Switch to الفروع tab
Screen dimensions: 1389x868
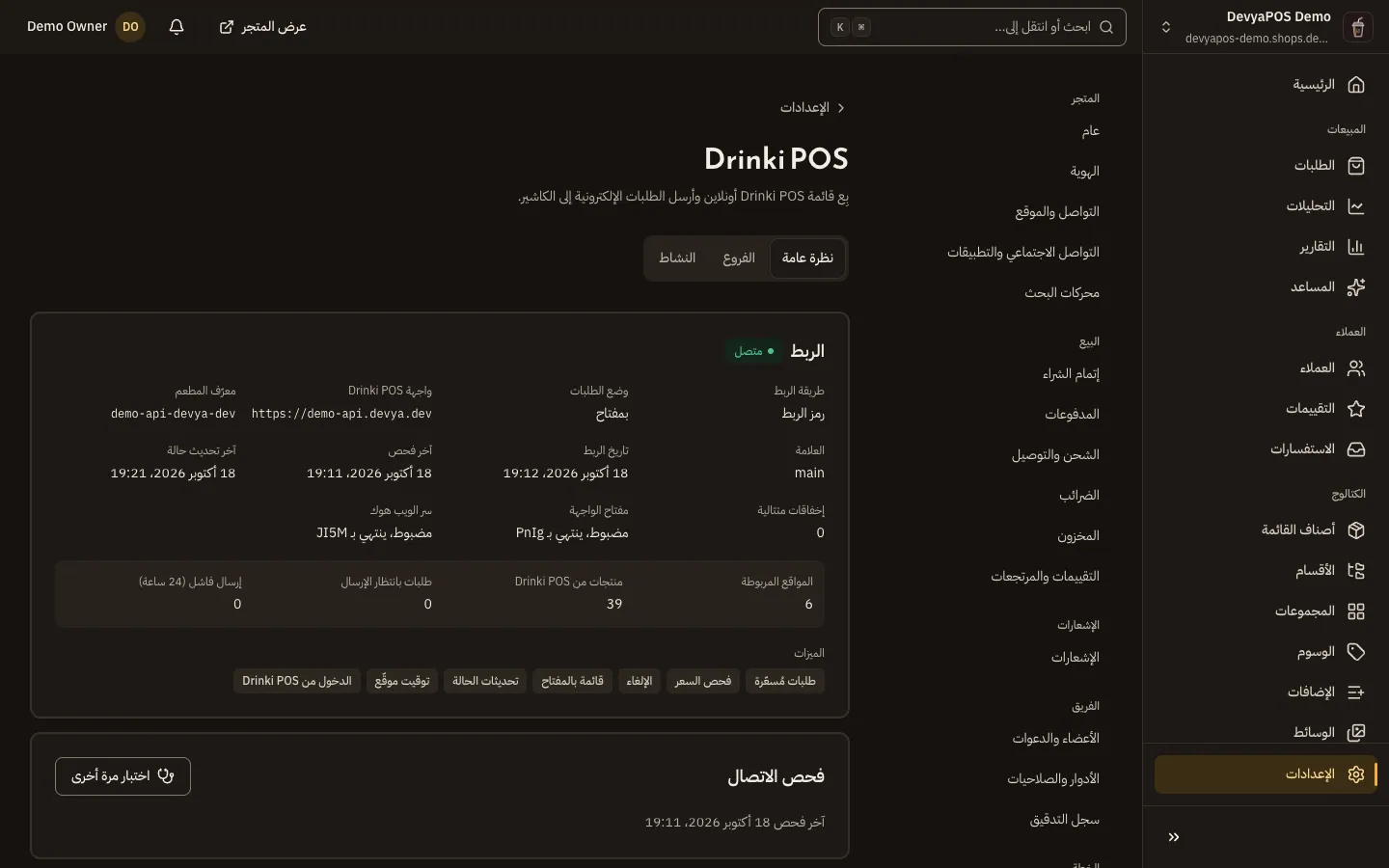click(739, 258)
